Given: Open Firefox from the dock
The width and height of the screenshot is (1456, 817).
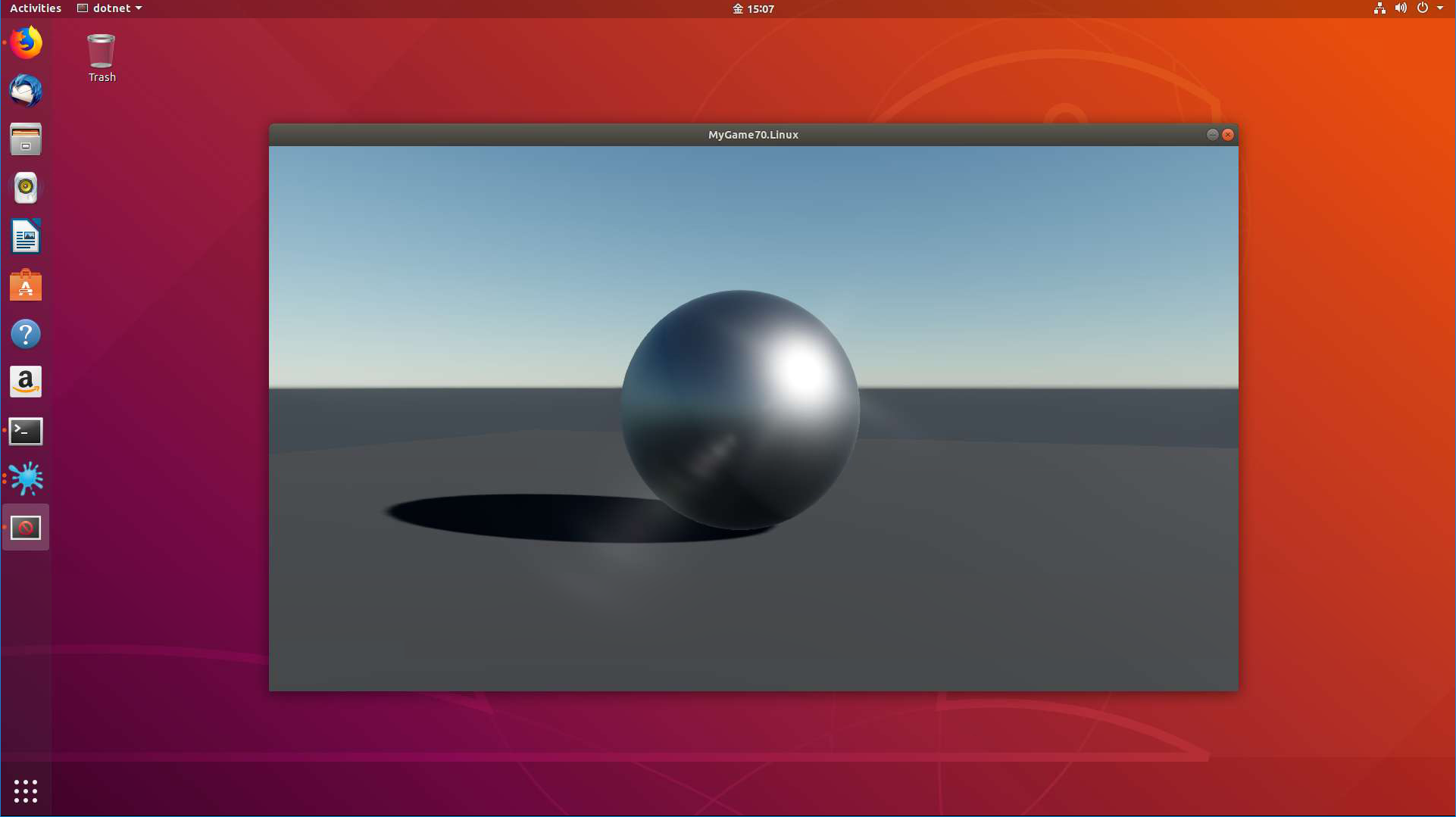Looking at the screenshot, I should point(26,42).
